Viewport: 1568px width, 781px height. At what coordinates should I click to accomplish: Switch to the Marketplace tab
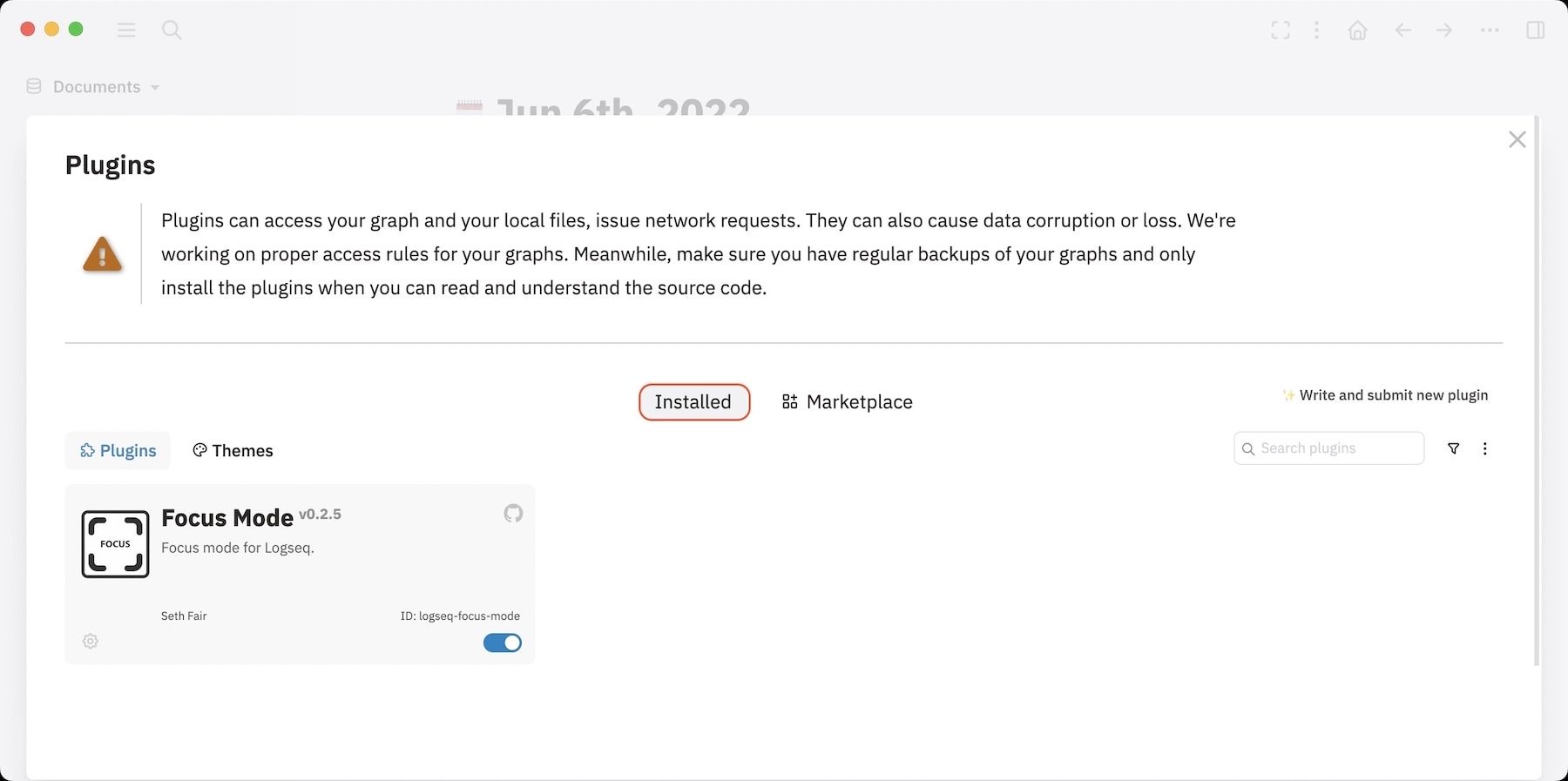tap(848, 402)
